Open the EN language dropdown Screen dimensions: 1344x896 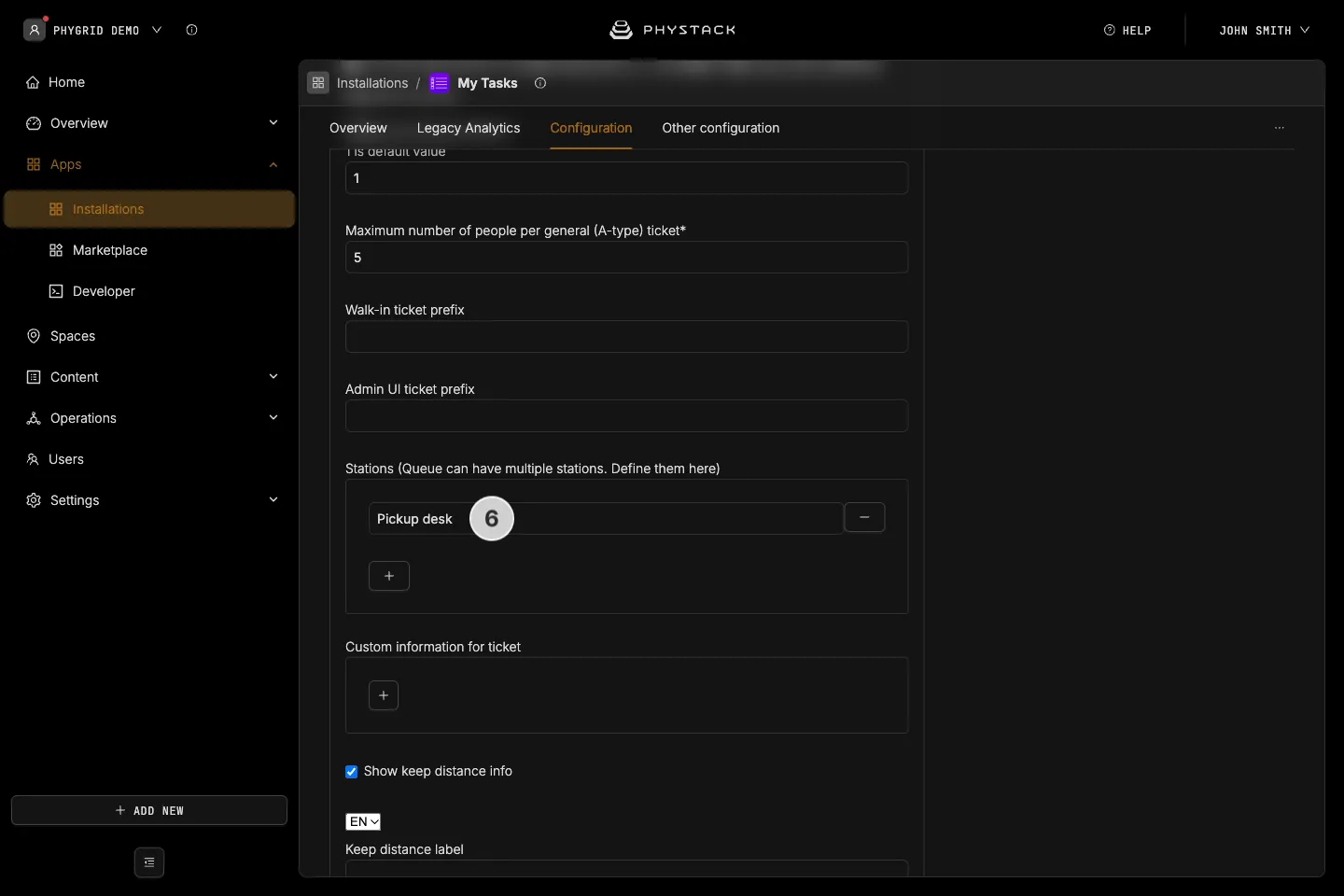pyautogui.click(x=363, y=821)
